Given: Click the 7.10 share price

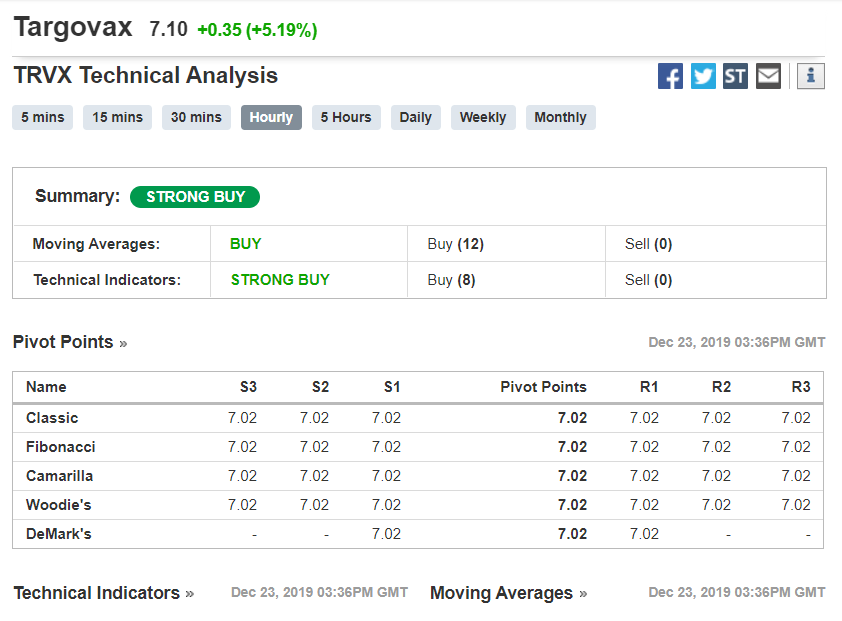Looking at the screenshot, I should click(169, 29).
